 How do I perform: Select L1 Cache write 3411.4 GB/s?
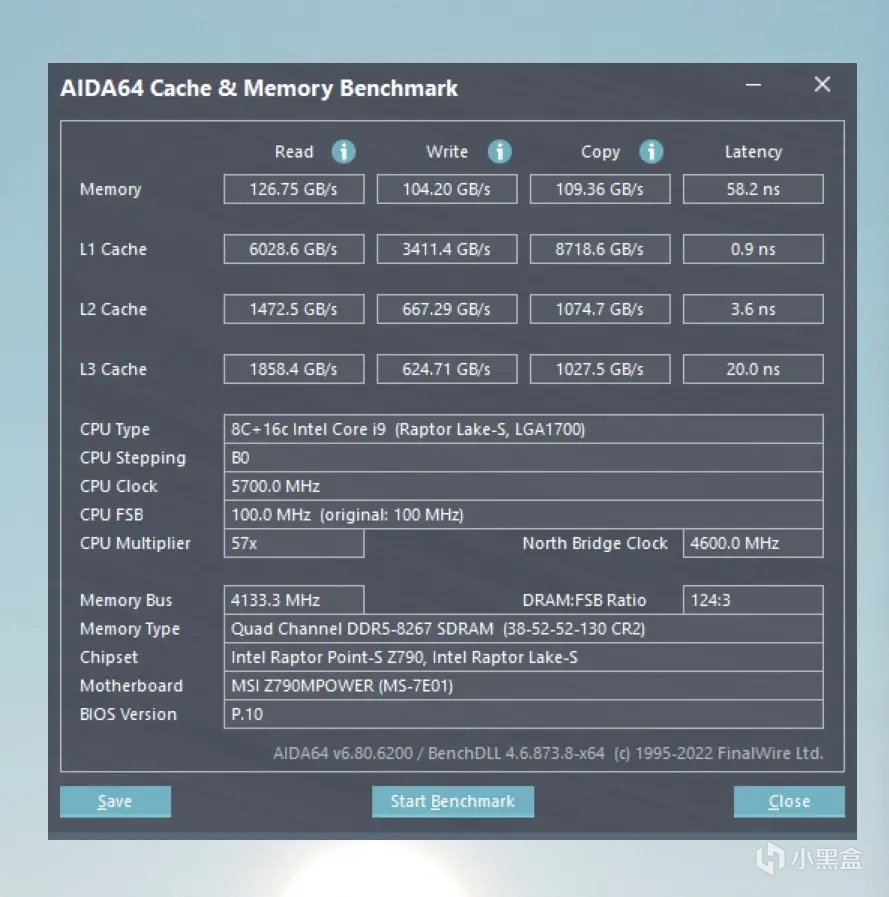[447, 249]
